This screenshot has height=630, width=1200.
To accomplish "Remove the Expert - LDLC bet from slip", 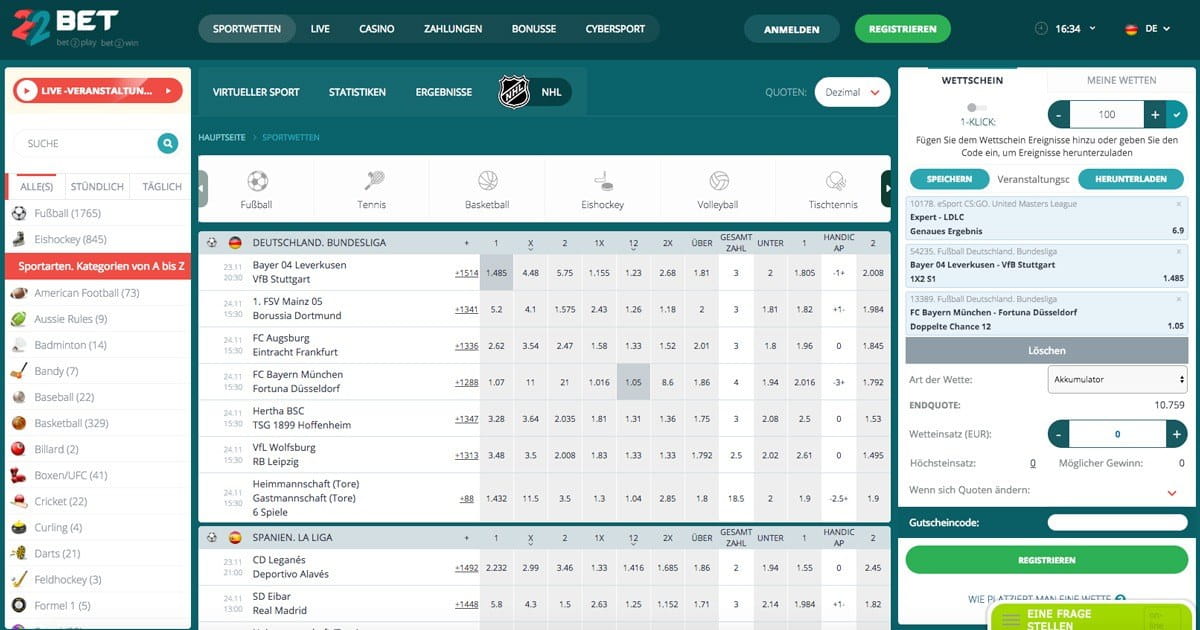I will [1179, 203].
